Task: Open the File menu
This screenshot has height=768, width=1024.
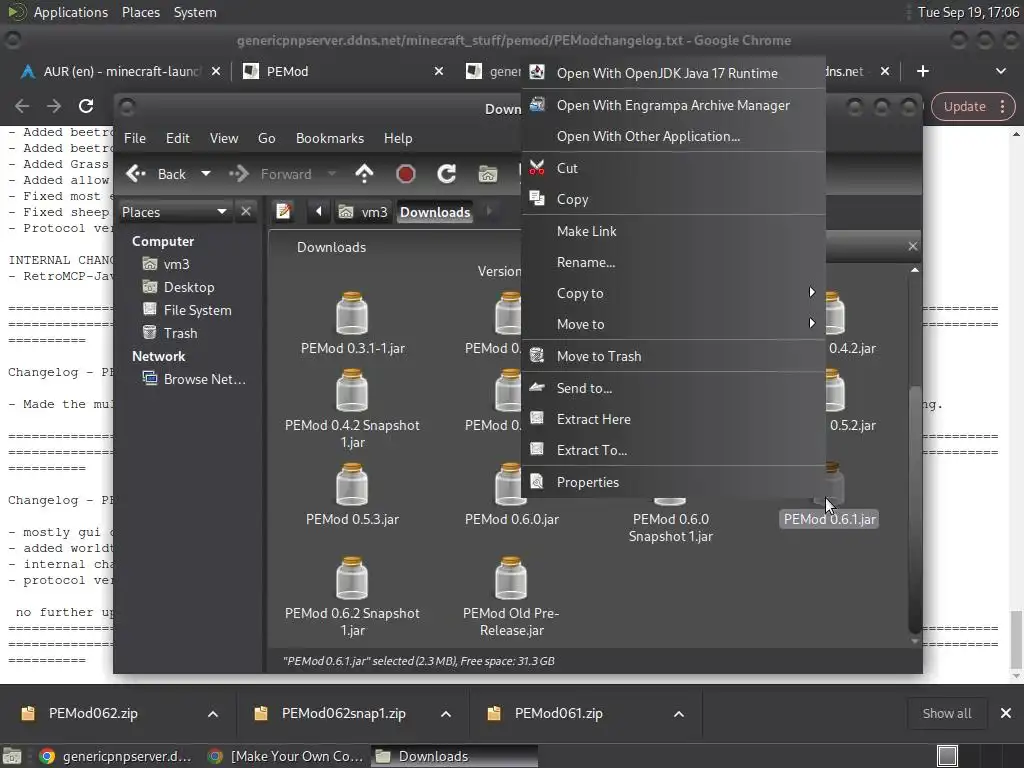Action: (x=135, y=138)
